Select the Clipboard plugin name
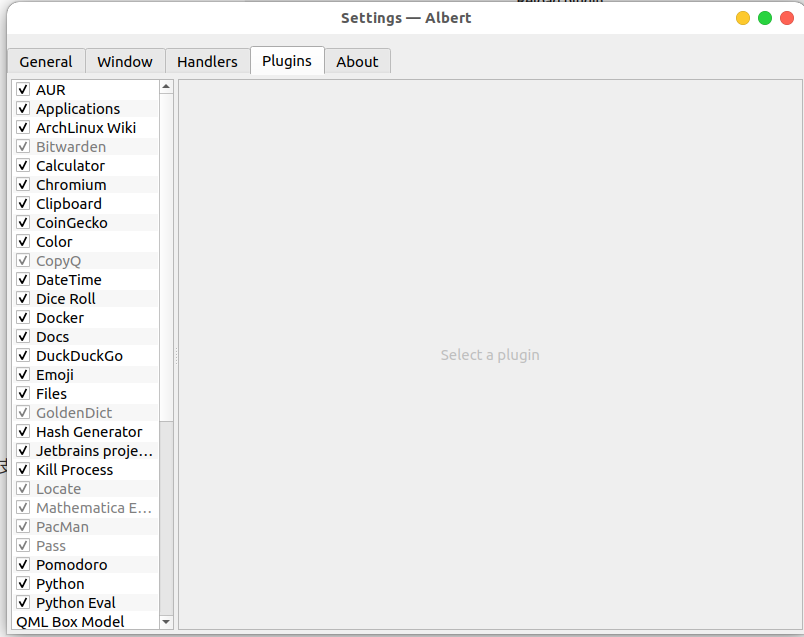Image resolution: width=804 pixels, height=637 pixels. 69,204
